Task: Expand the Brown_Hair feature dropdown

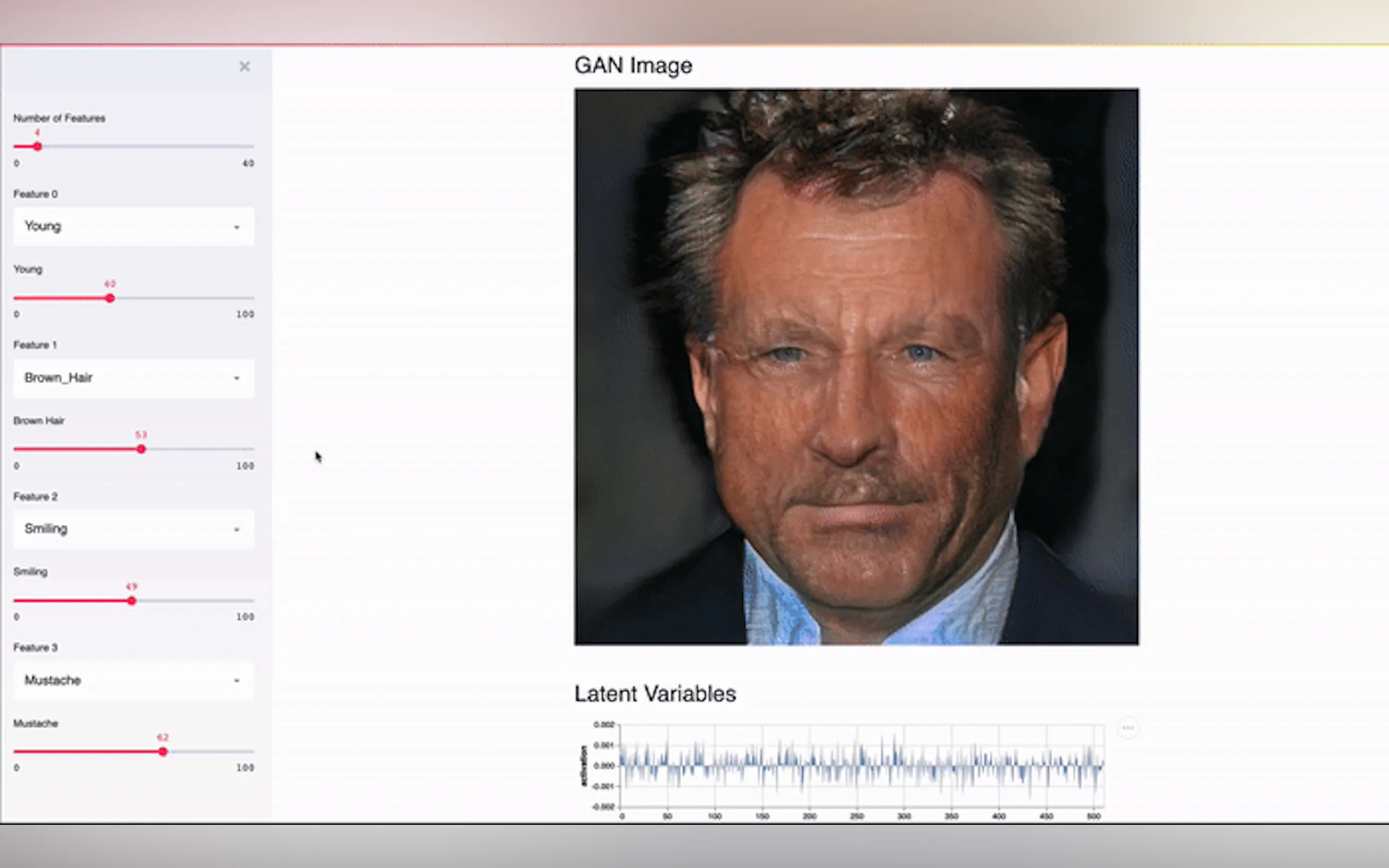Action: click(x=133, y=378)
